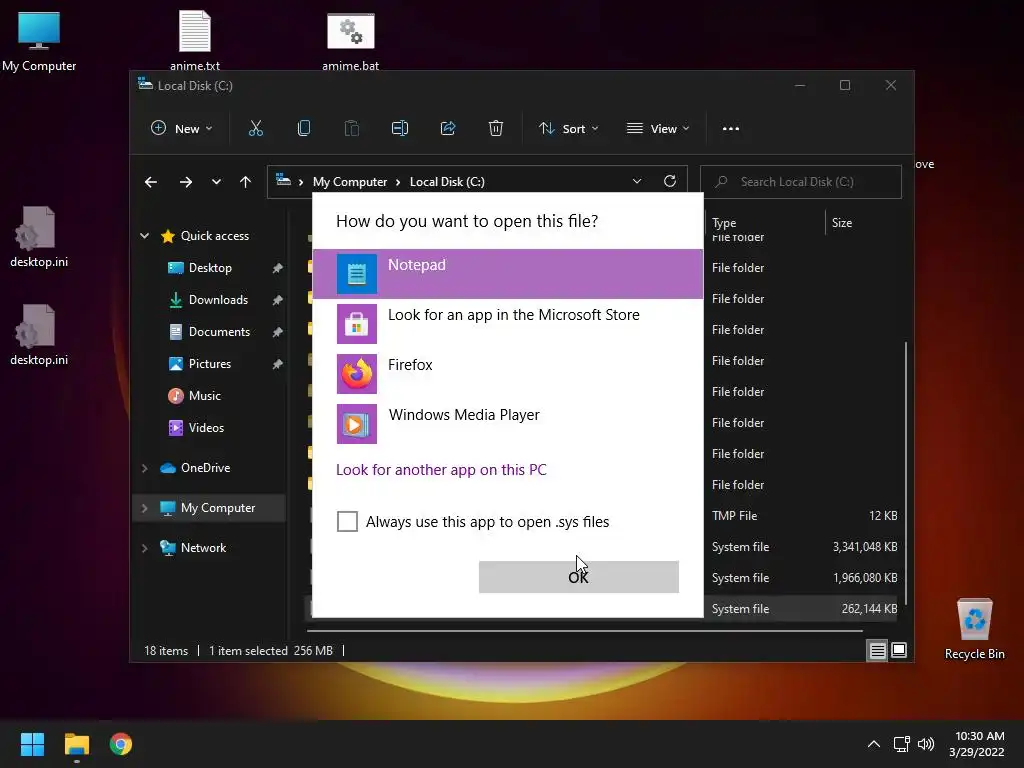Select My Computer desktop icon
The height and width of the screenshot is (768, 1024).
39,40
